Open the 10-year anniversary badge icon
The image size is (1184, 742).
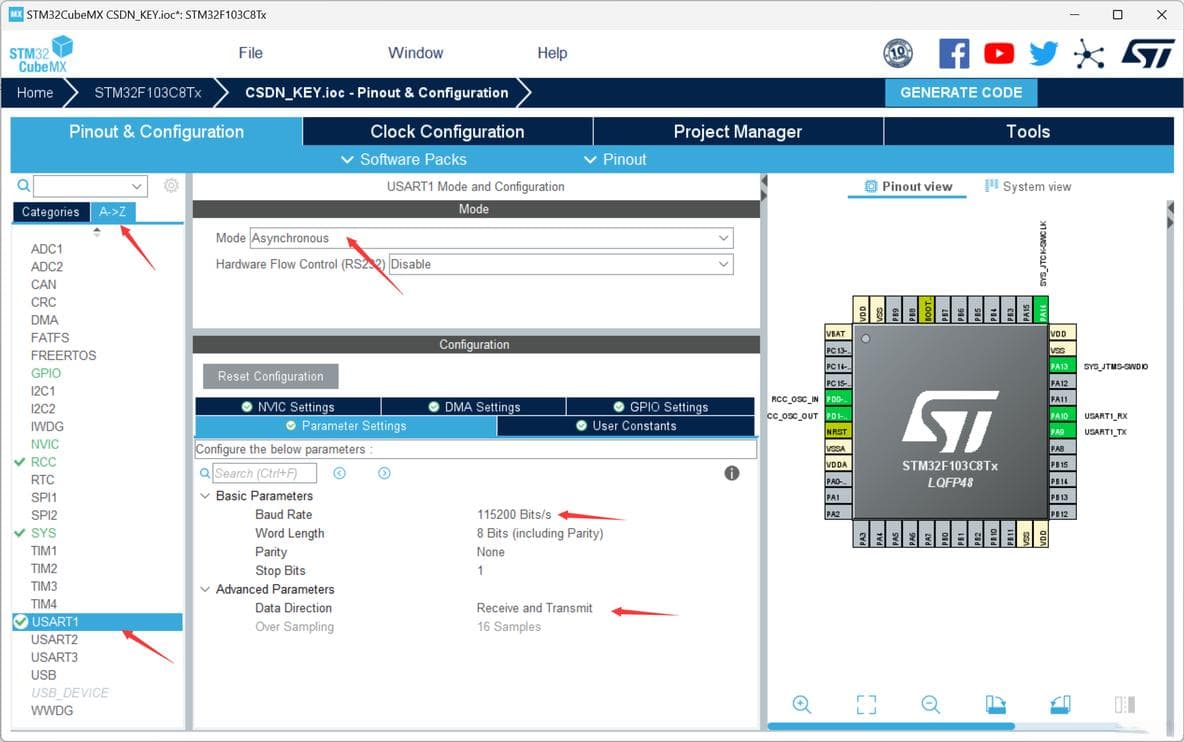pyautogui.click(x=898, y=53)
